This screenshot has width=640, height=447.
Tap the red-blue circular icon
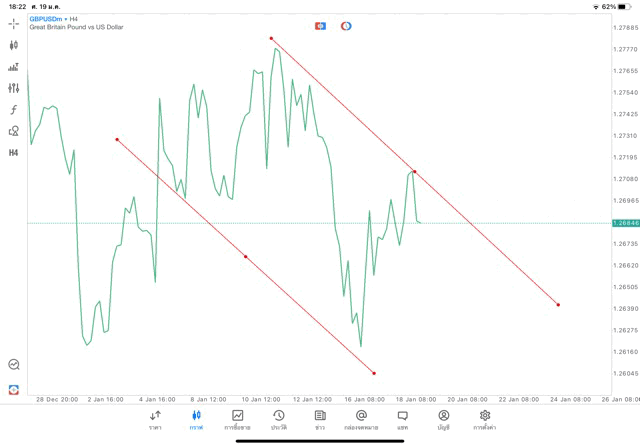[346, 25]
